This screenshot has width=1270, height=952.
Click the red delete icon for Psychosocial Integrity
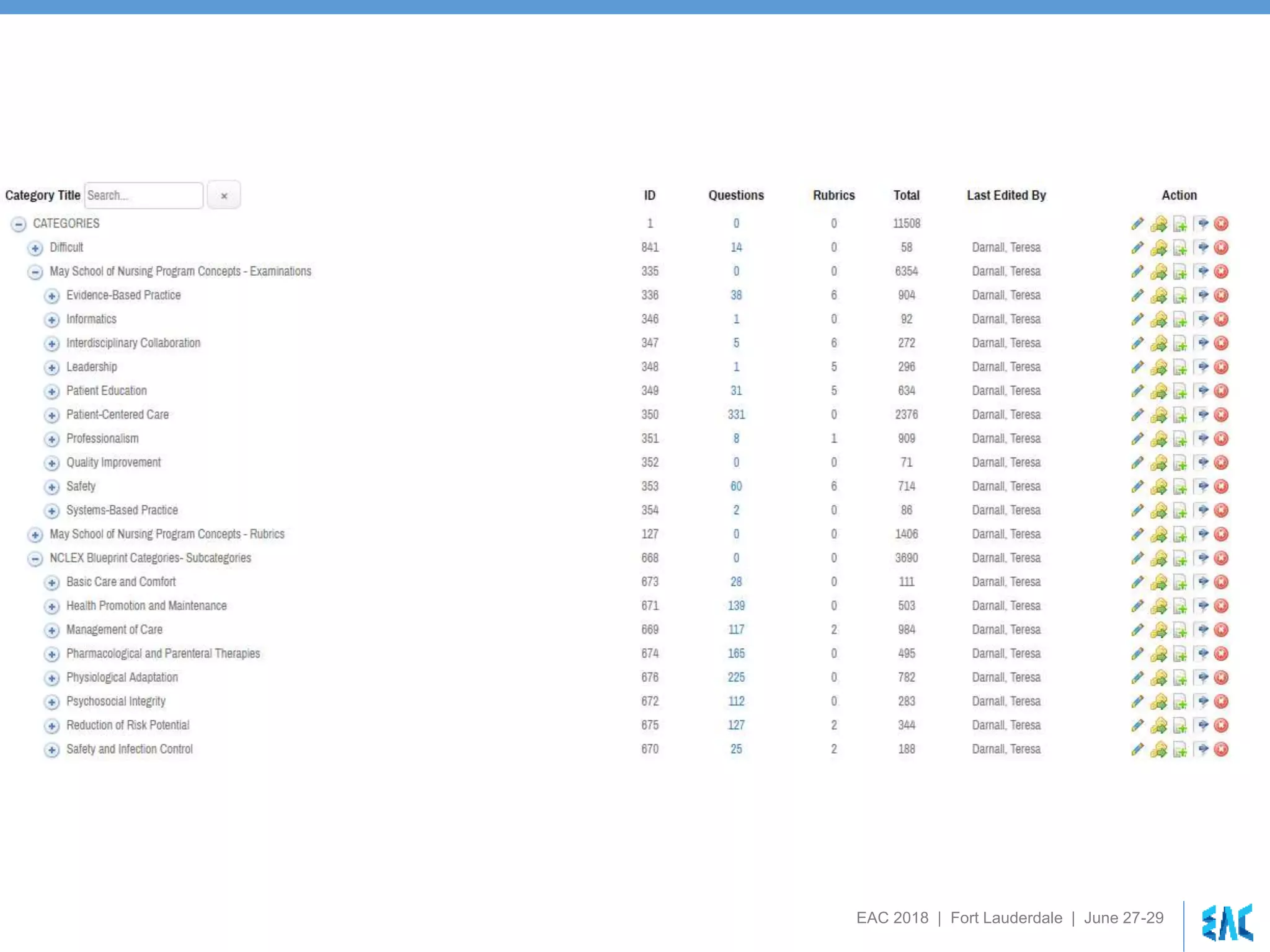coord(1221,702)
